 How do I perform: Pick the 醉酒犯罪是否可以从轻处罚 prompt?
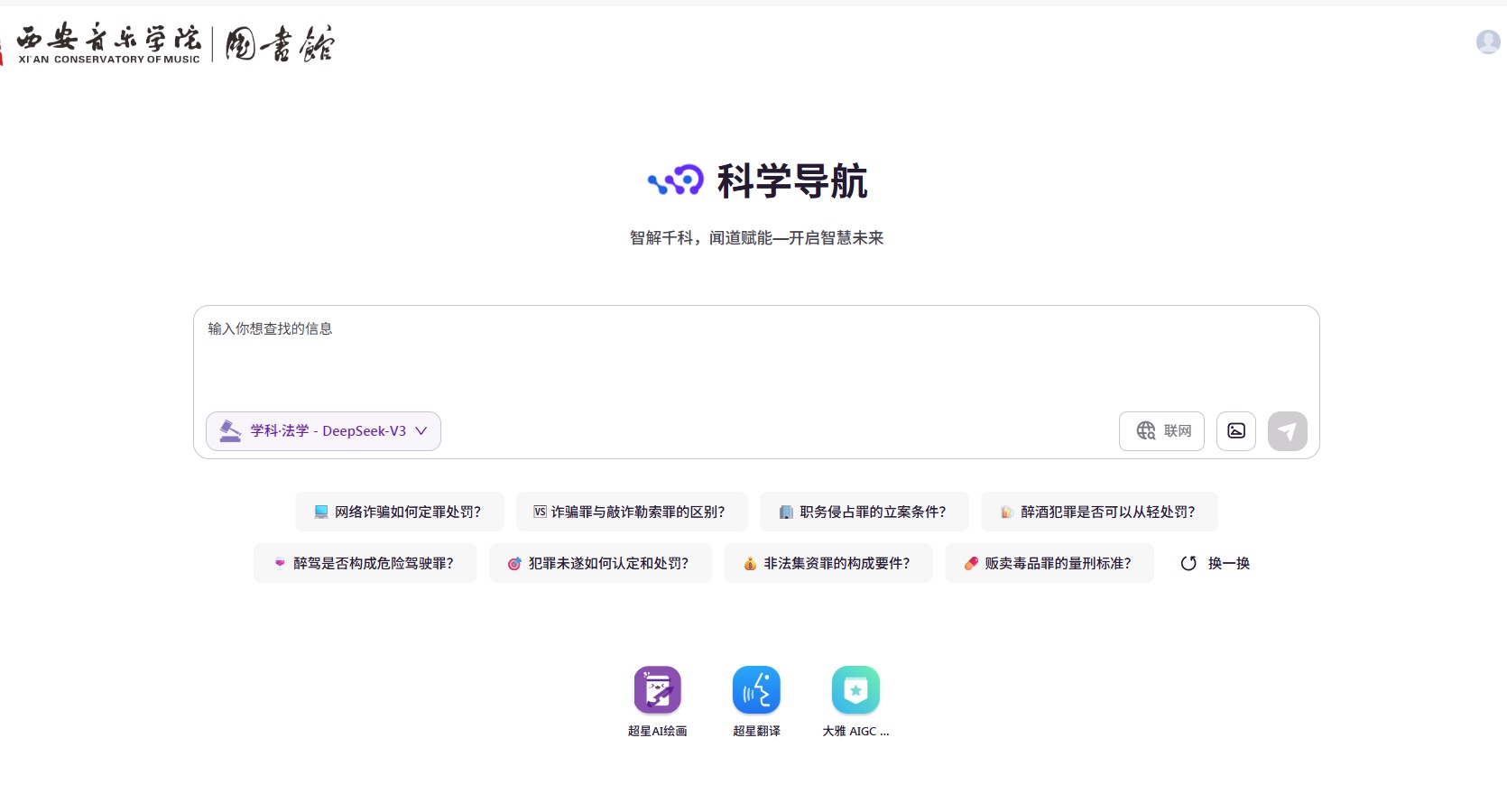pyautogui.click(x=1099, y=512)
